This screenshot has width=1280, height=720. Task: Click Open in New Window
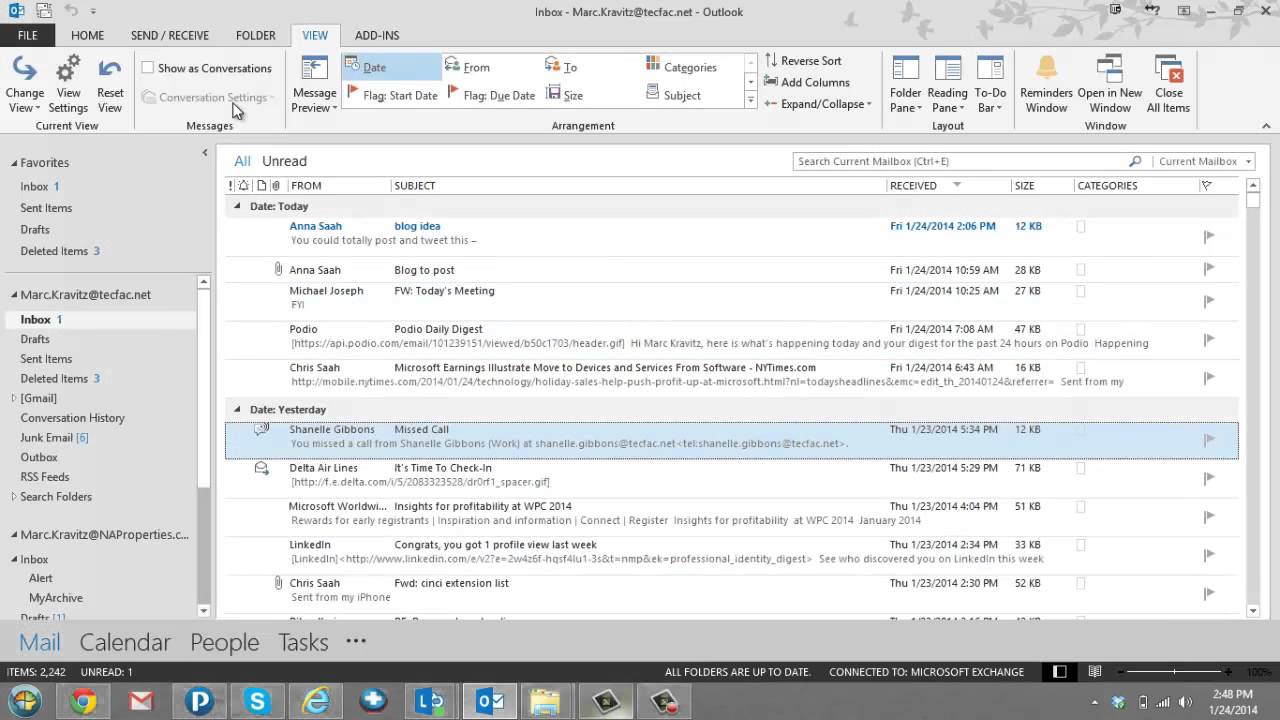tap(1110, 84)
